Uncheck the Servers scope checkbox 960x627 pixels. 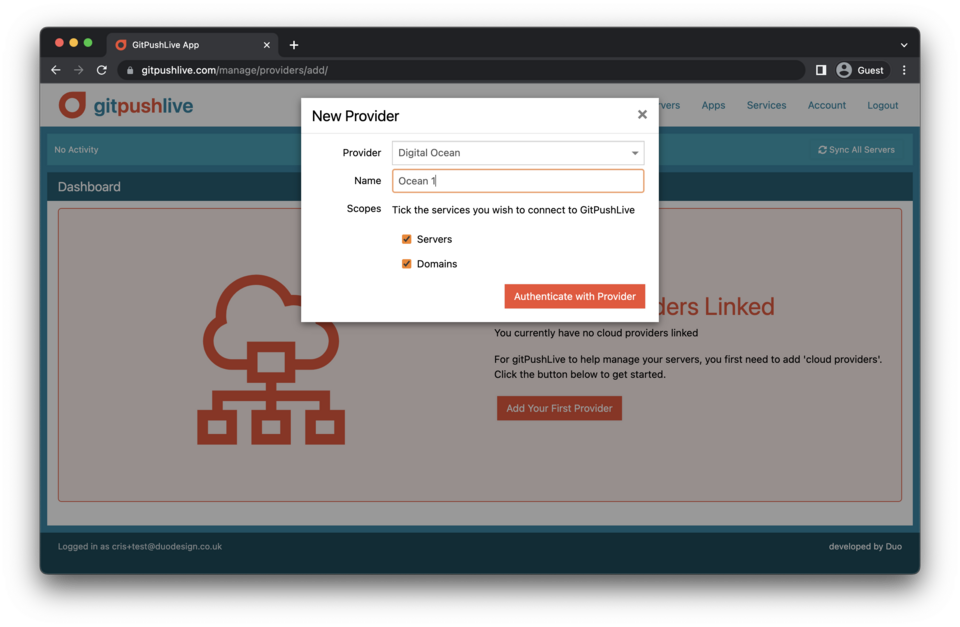pyautogui.click(x=407, y=239)
